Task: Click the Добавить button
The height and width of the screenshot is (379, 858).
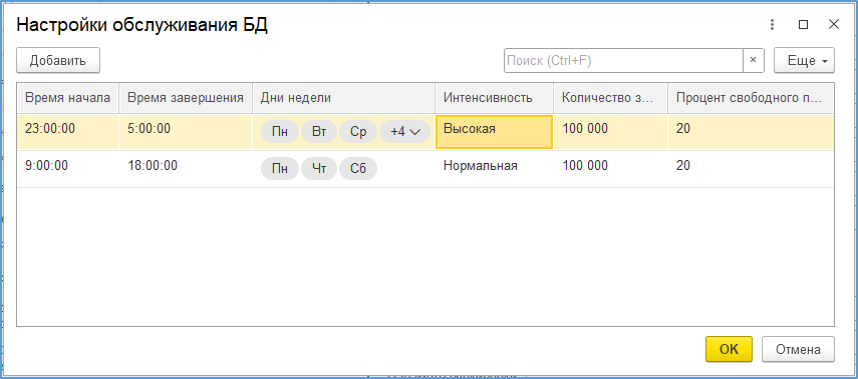Action: tap(58, 60)
